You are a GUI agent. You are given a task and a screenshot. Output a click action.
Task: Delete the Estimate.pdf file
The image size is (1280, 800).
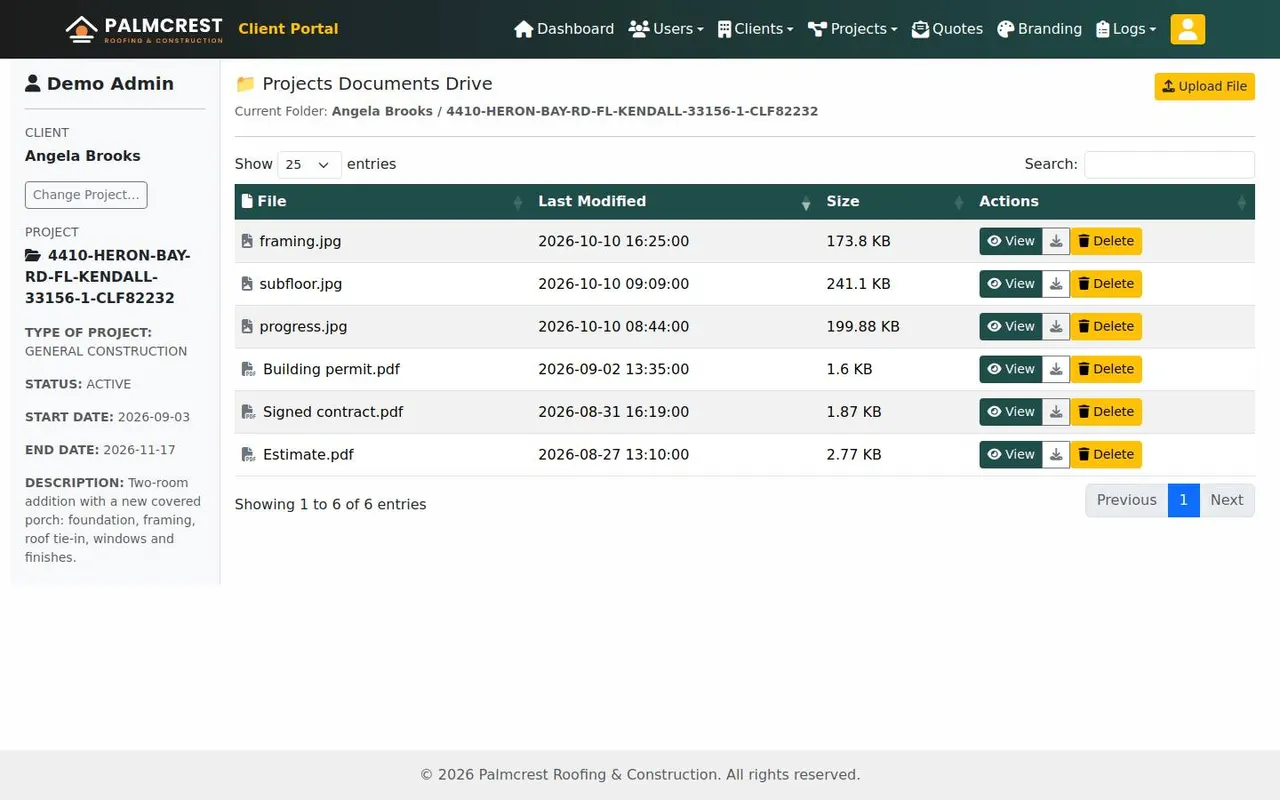[1106, 455]
